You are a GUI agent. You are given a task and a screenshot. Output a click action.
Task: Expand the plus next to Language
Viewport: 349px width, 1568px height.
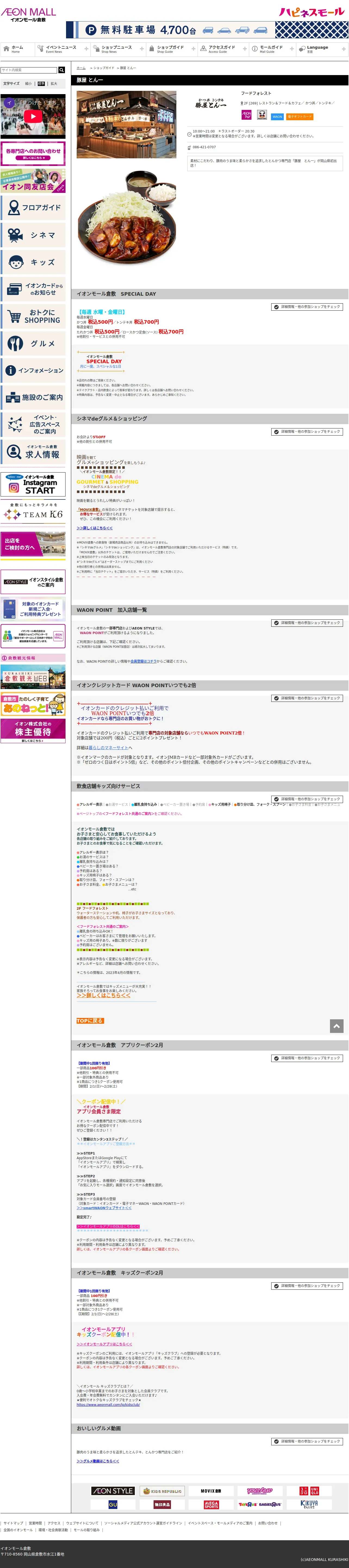coord(344,49)
